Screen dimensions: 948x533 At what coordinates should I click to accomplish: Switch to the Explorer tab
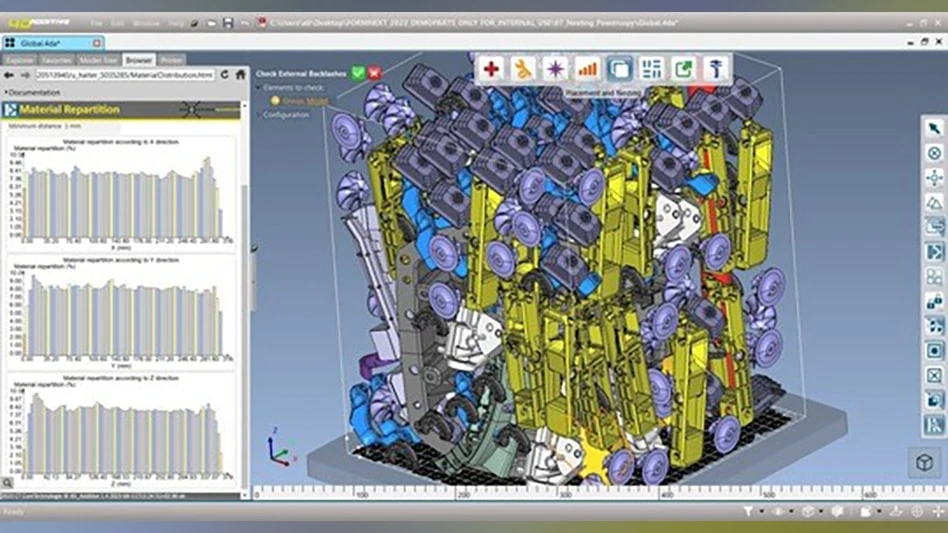(x=20, y=60)
